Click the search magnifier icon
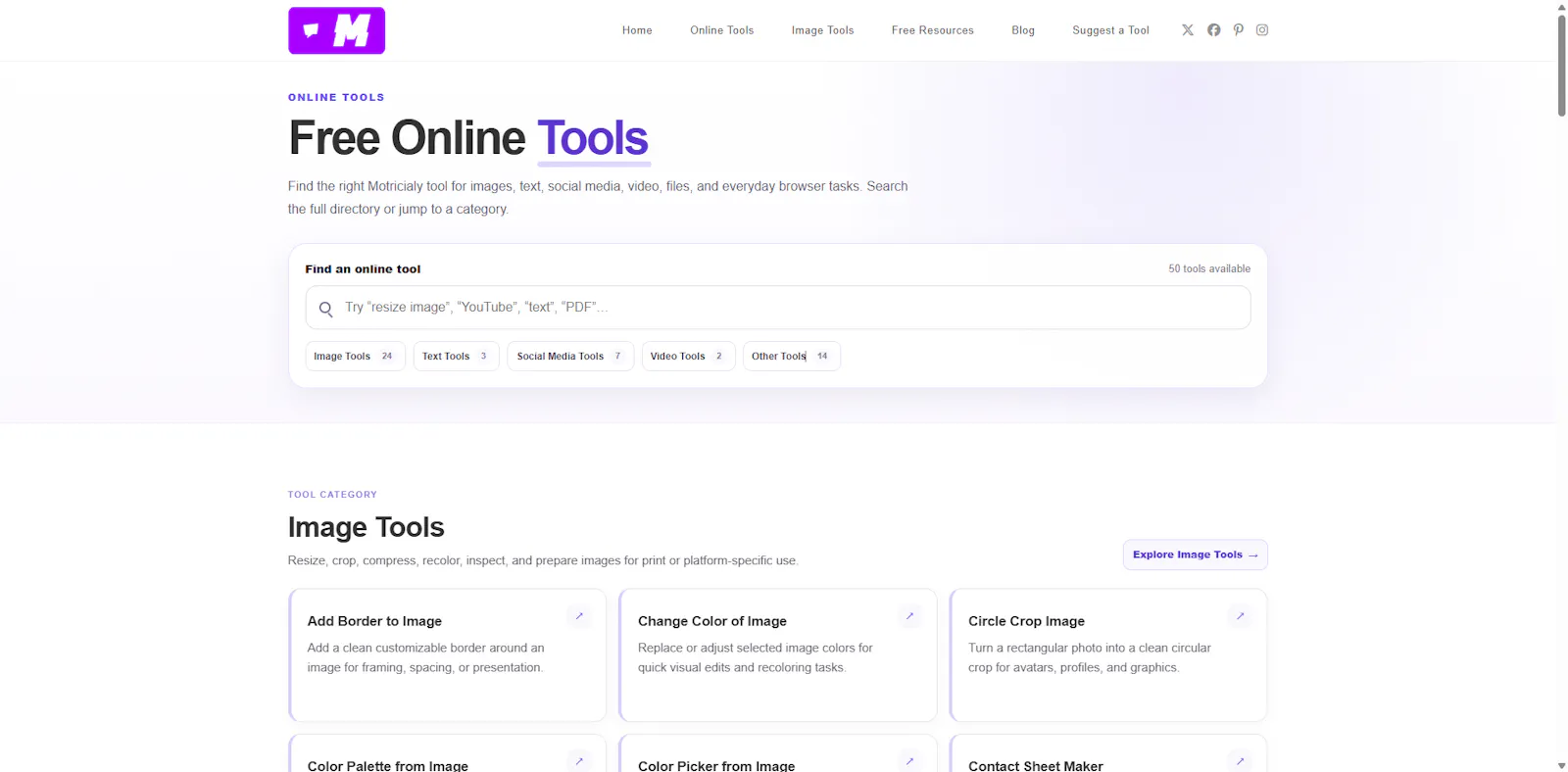The width and height of the screenshot is (1568, 772). pyautogui.click(x=326, y=309)
